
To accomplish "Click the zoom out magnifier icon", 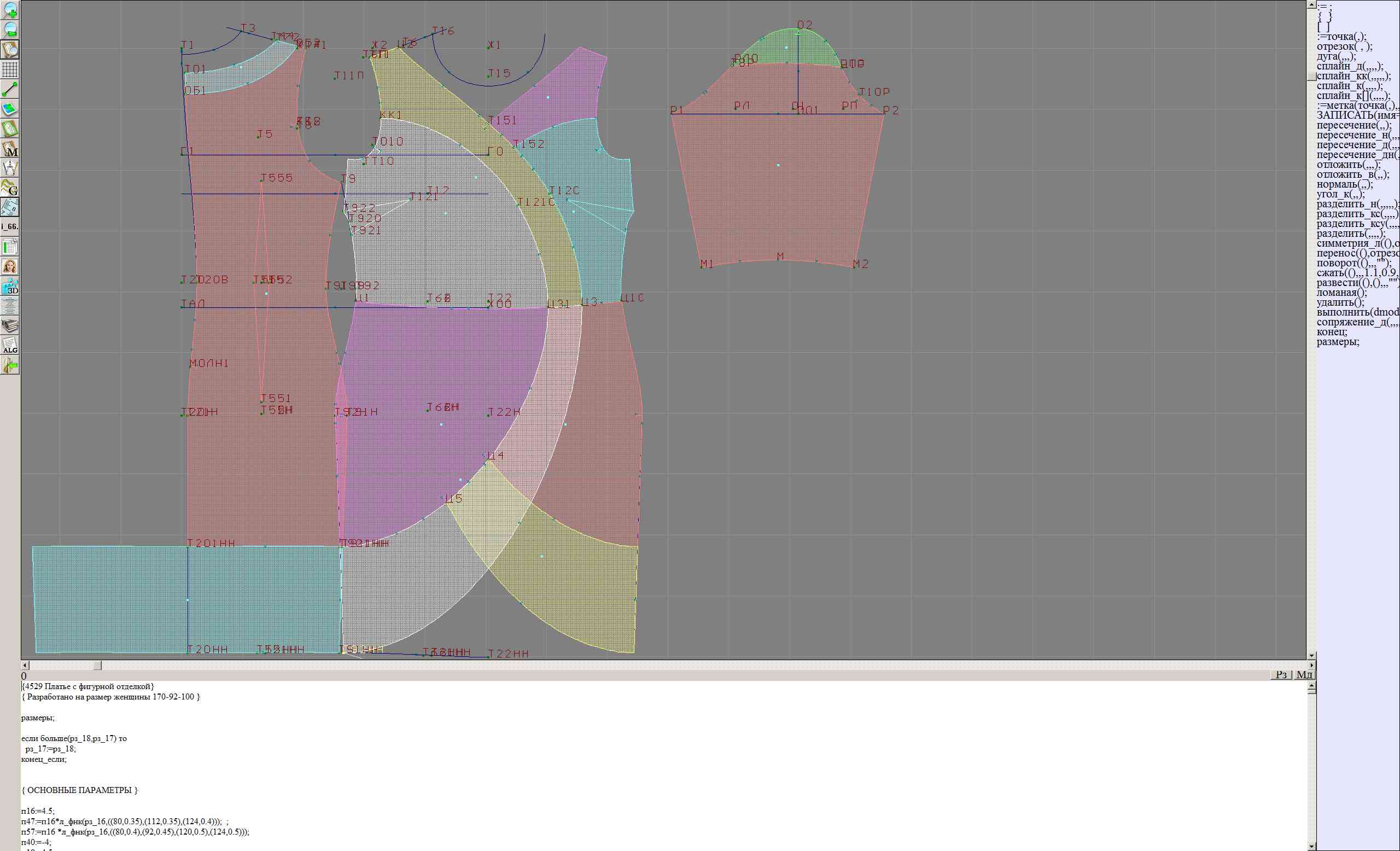I will 10,30.
